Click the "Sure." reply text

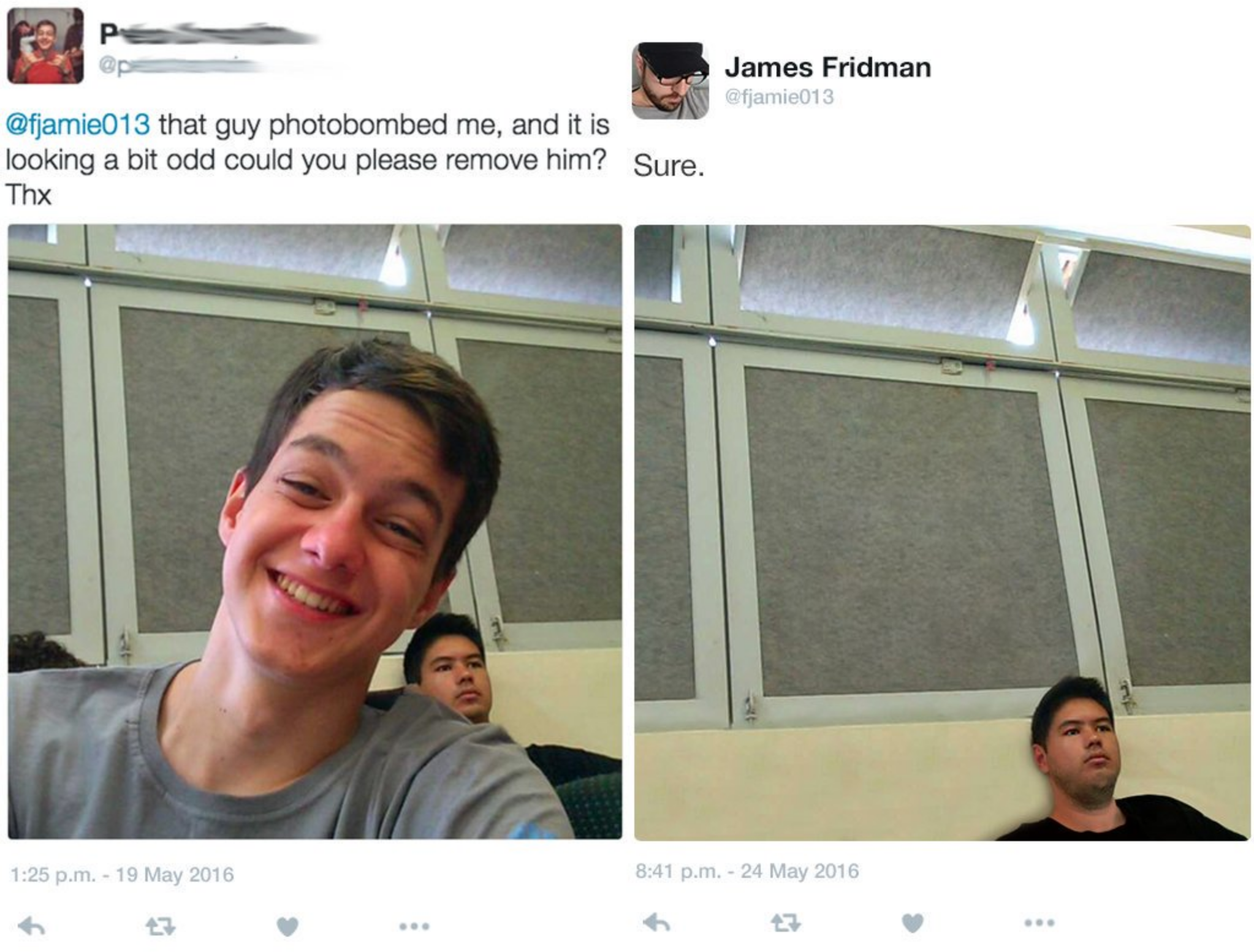pyautogui.click(x=669, y=165)
